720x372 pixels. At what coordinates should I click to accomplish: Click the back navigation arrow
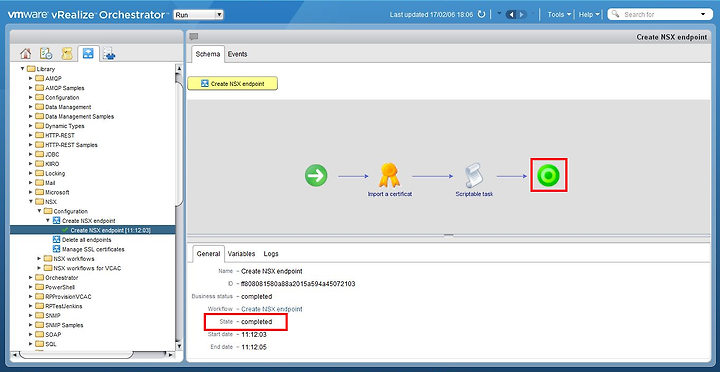click(x=512, y=15)
